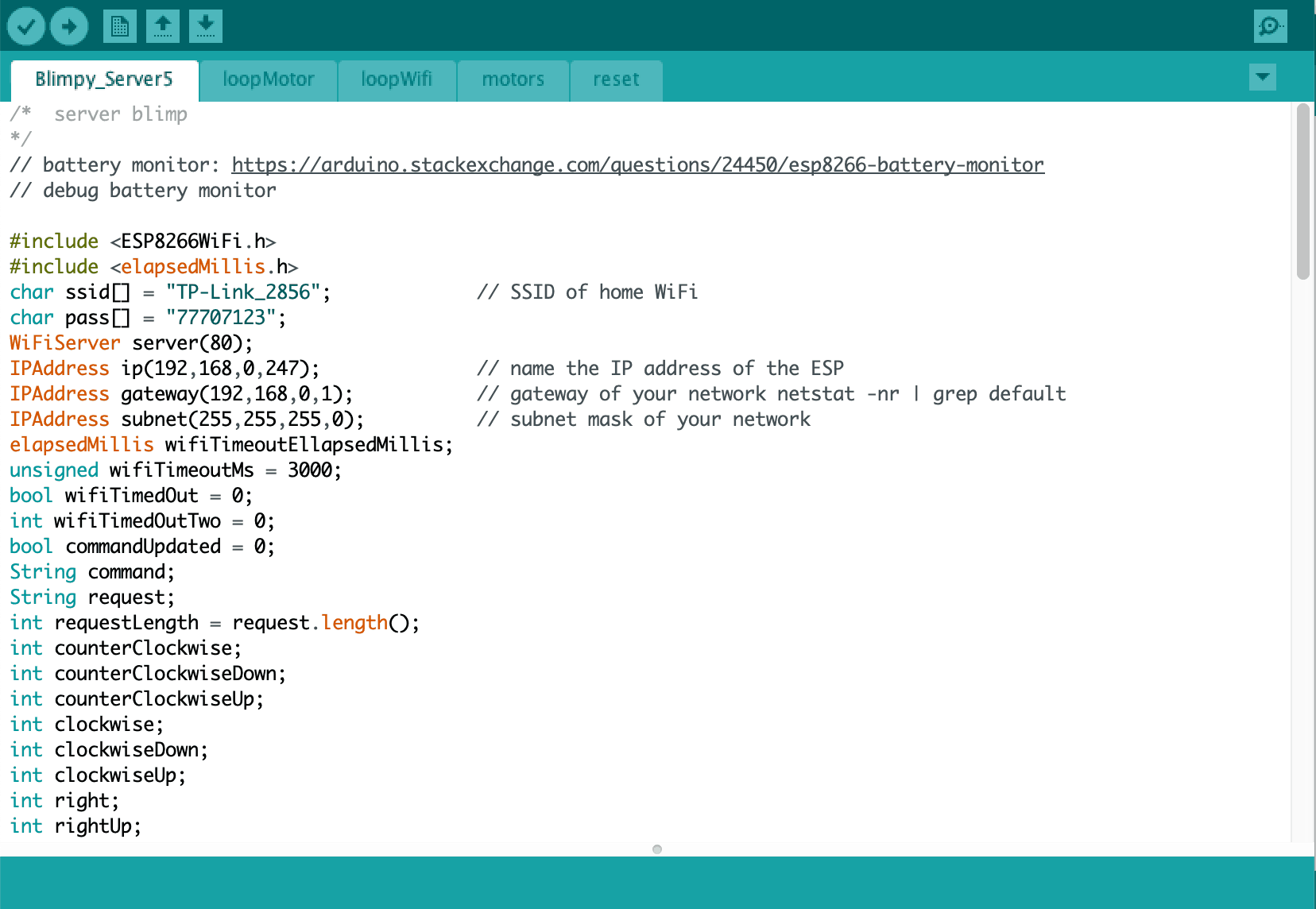
Task: Open the loopWifi tab
Action: 397,79
